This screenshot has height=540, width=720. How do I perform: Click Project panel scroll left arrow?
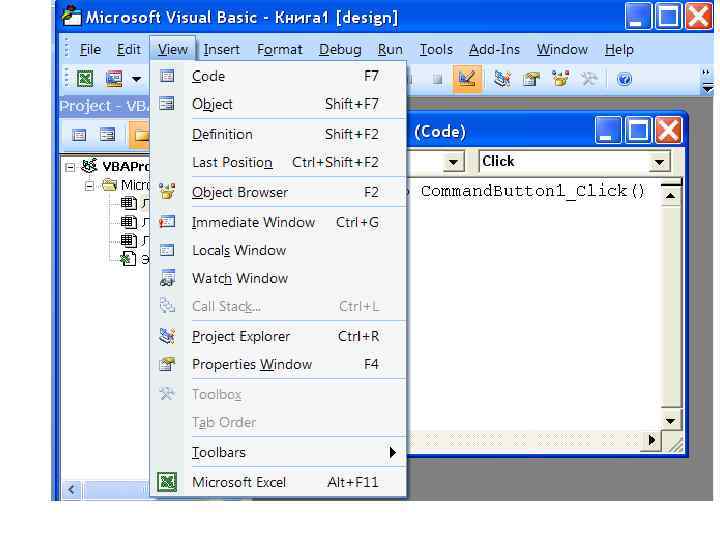tap(71, 489)
